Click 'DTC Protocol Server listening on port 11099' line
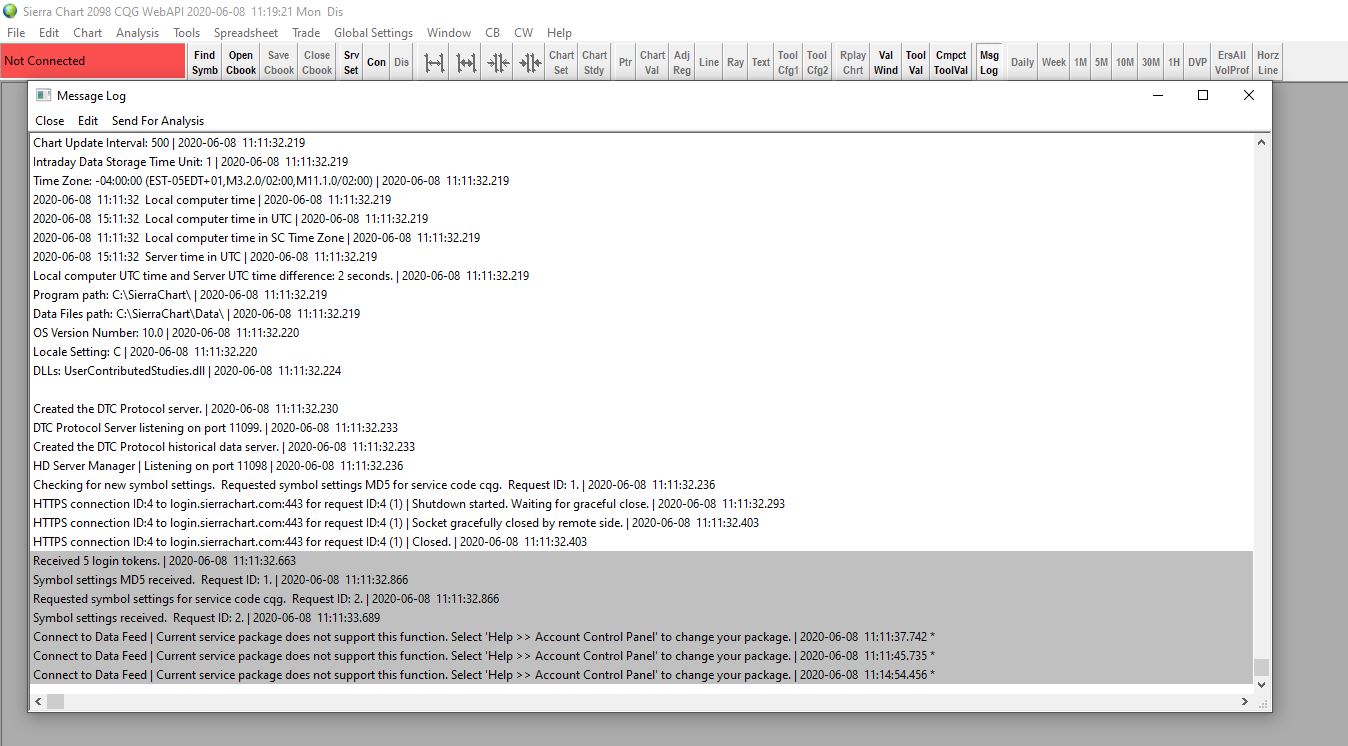The height and width of the screenshot is (746, 1348). [x=641, y=428]
